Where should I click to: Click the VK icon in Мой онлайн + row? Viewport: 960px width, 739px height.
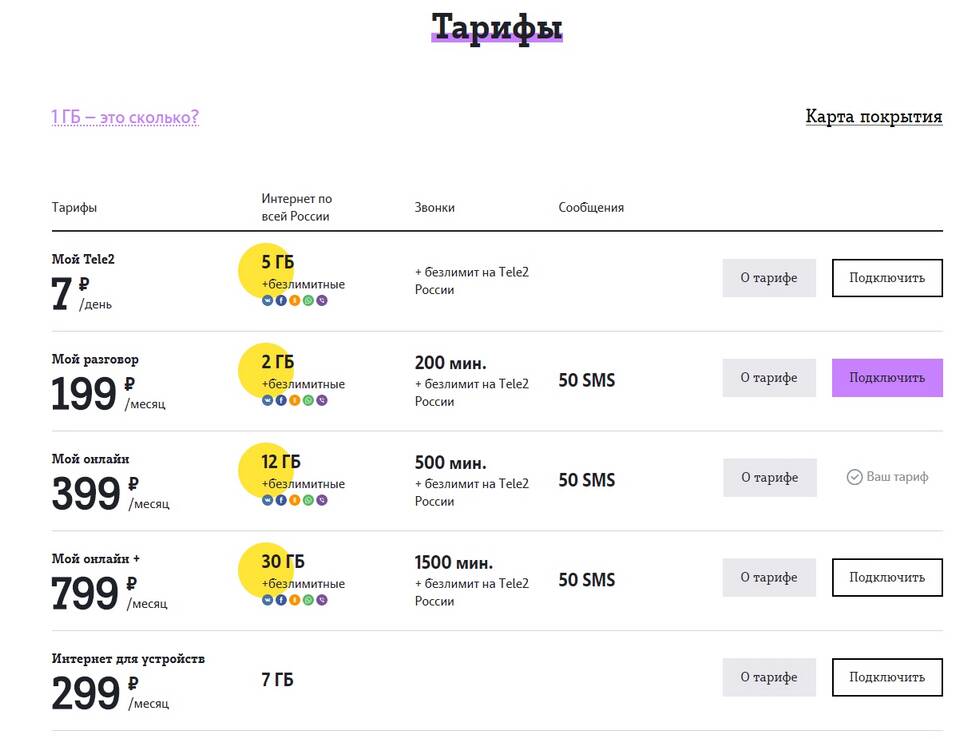tap(268, 600)
